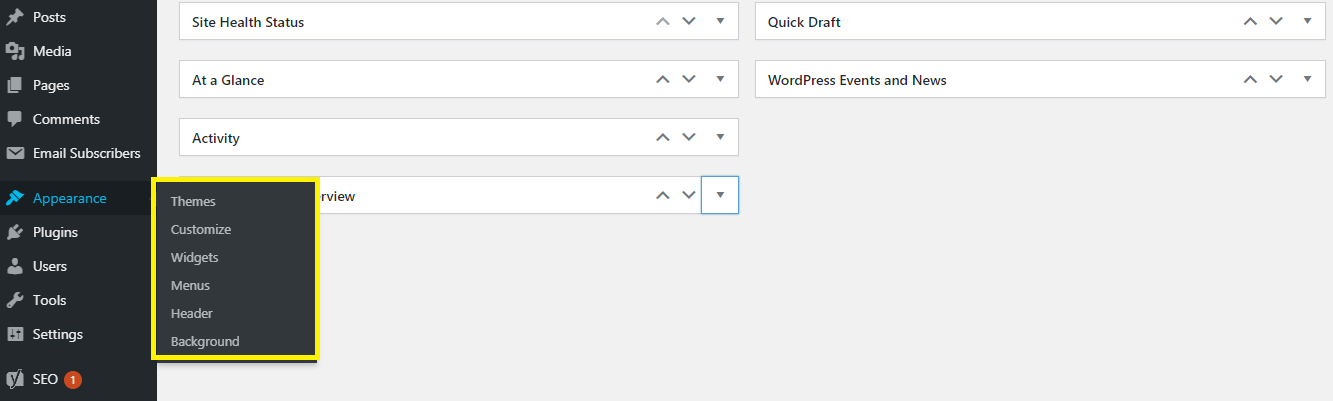The height and width of the screenshot is (401, 1333).
Task: Open Header in Appearance submenu
Action: click(192, 313)
